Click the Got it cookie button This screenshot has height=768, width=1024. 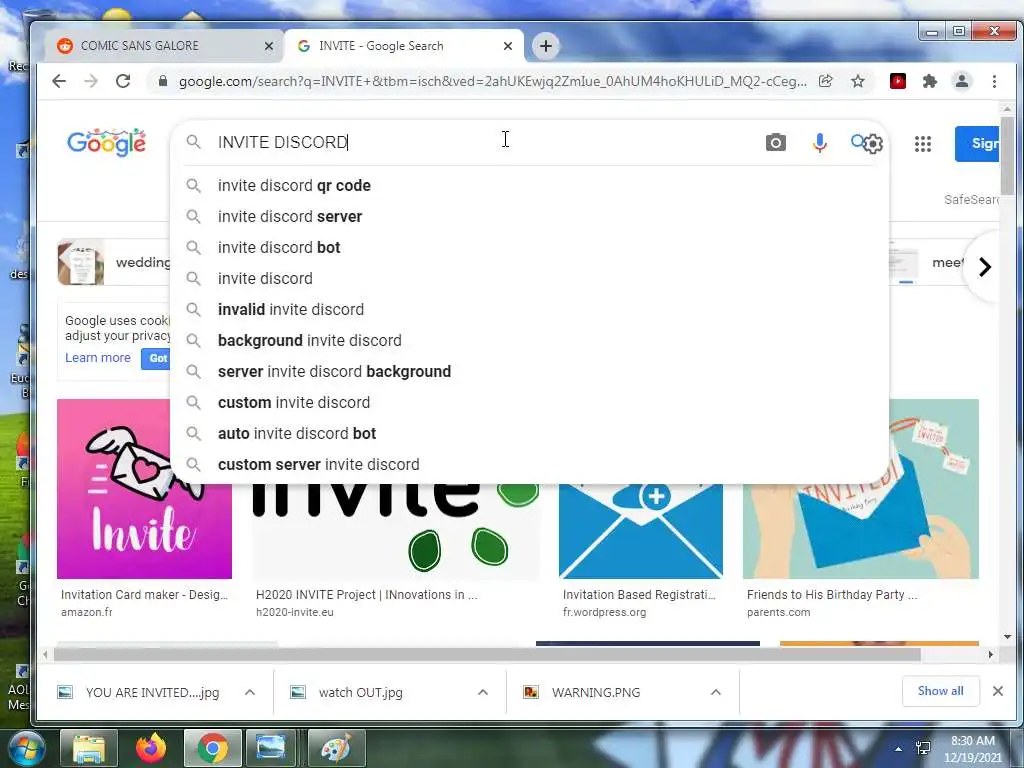156,358
